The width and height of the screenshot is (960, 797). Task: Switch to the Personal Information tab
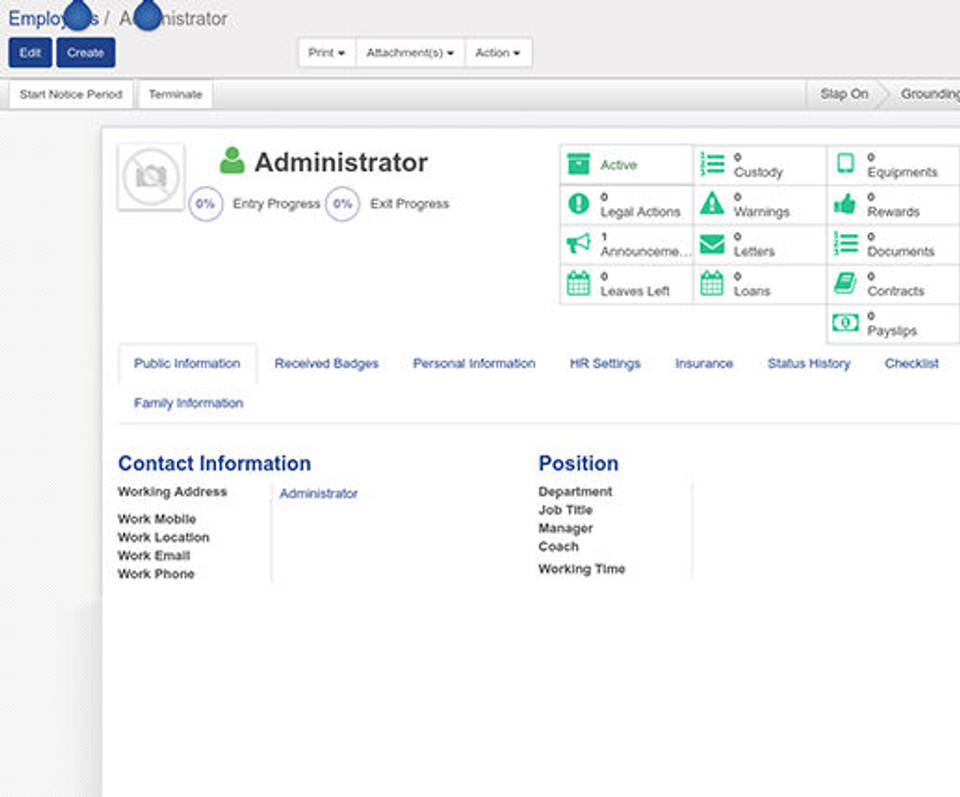pyautogui.click(x=474, y=364)
